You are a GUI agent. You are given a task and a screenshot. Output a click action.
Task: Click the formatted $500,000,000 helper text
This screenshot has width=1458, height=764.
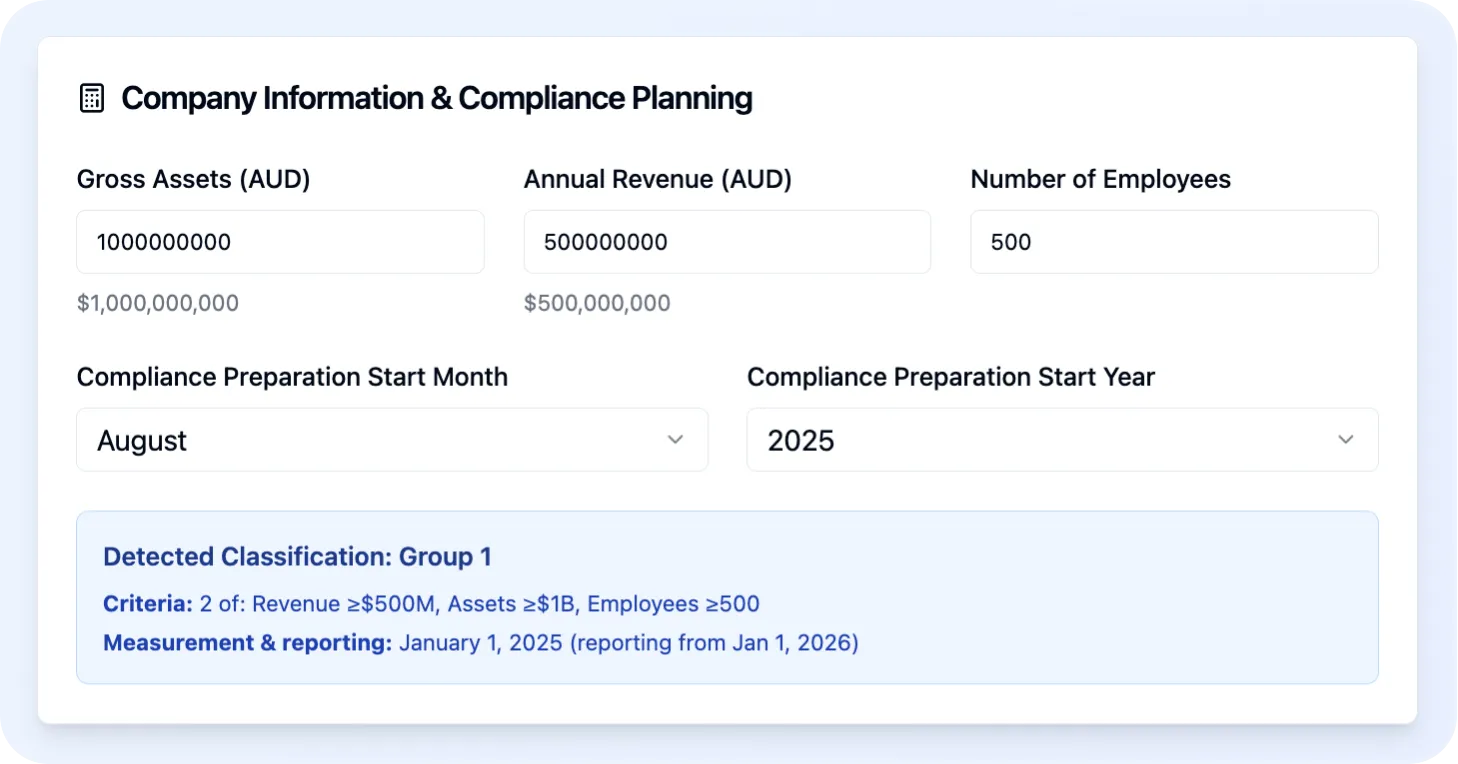597,304
